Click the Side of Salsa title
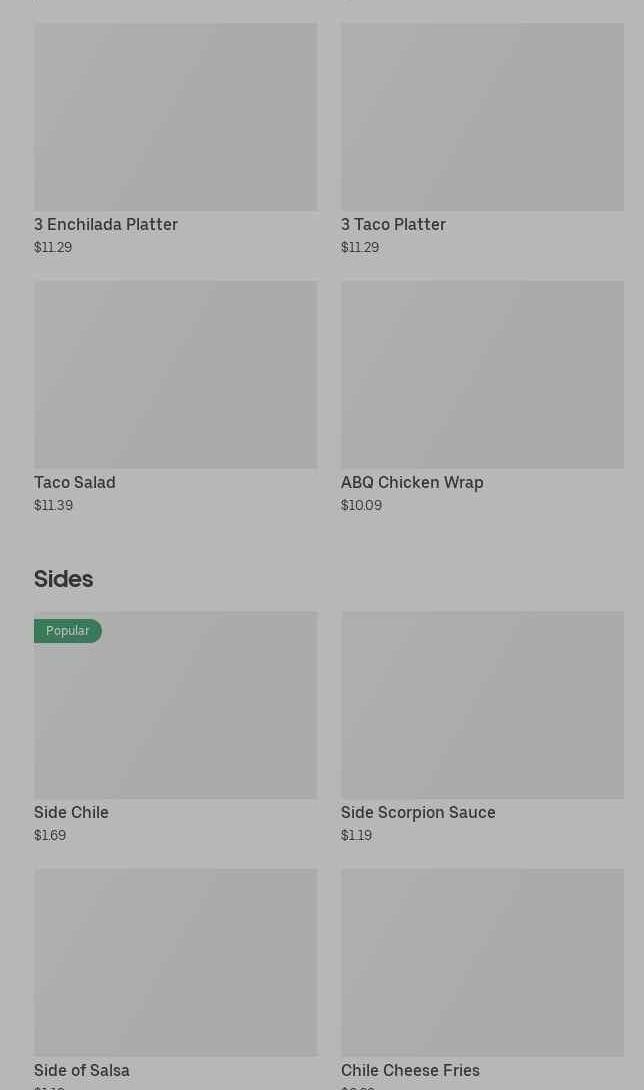The height and width of the screenshot is (1090, 644). click(82, 1070)
